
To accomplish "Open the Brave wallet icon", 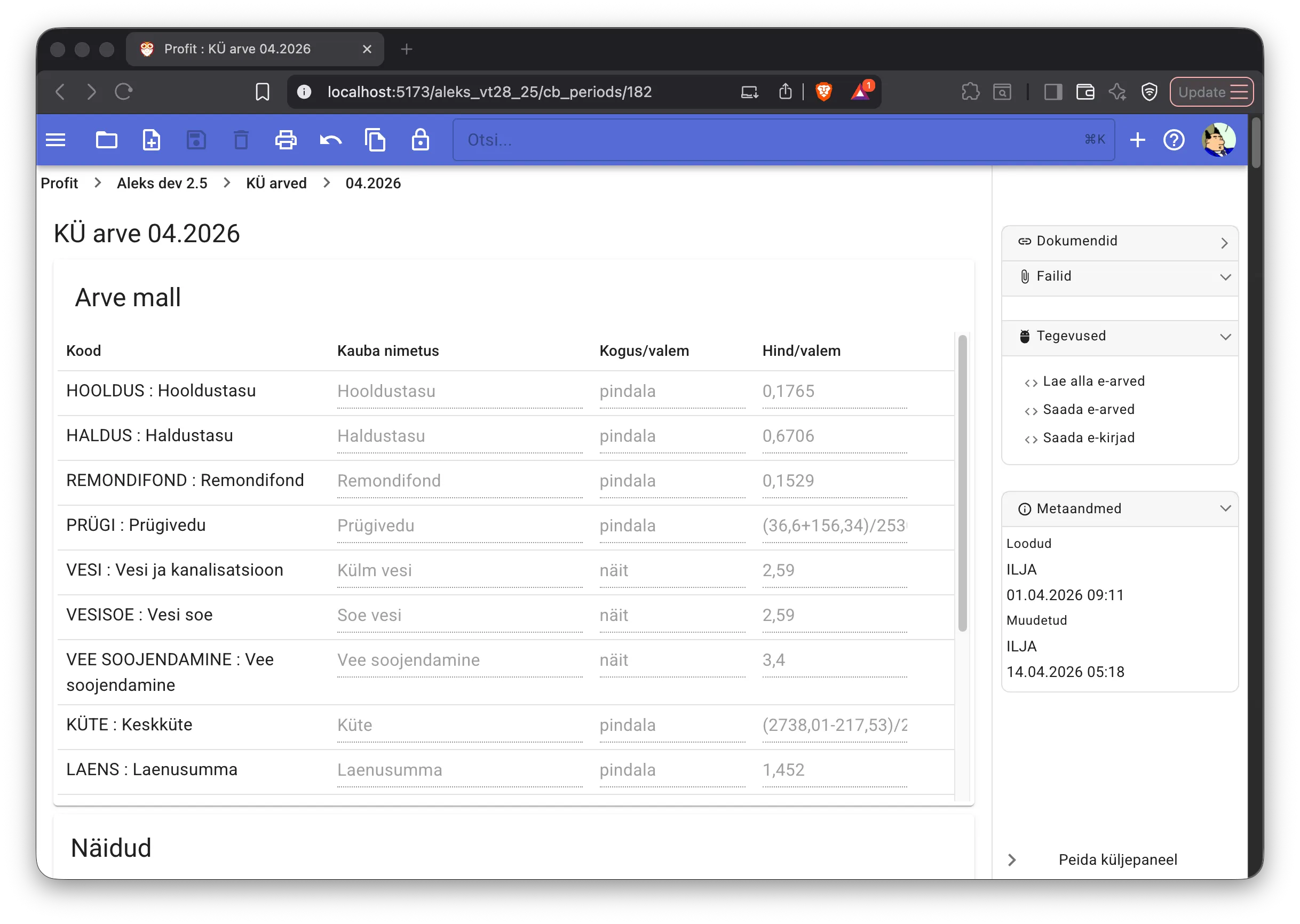I will 1085,92.
